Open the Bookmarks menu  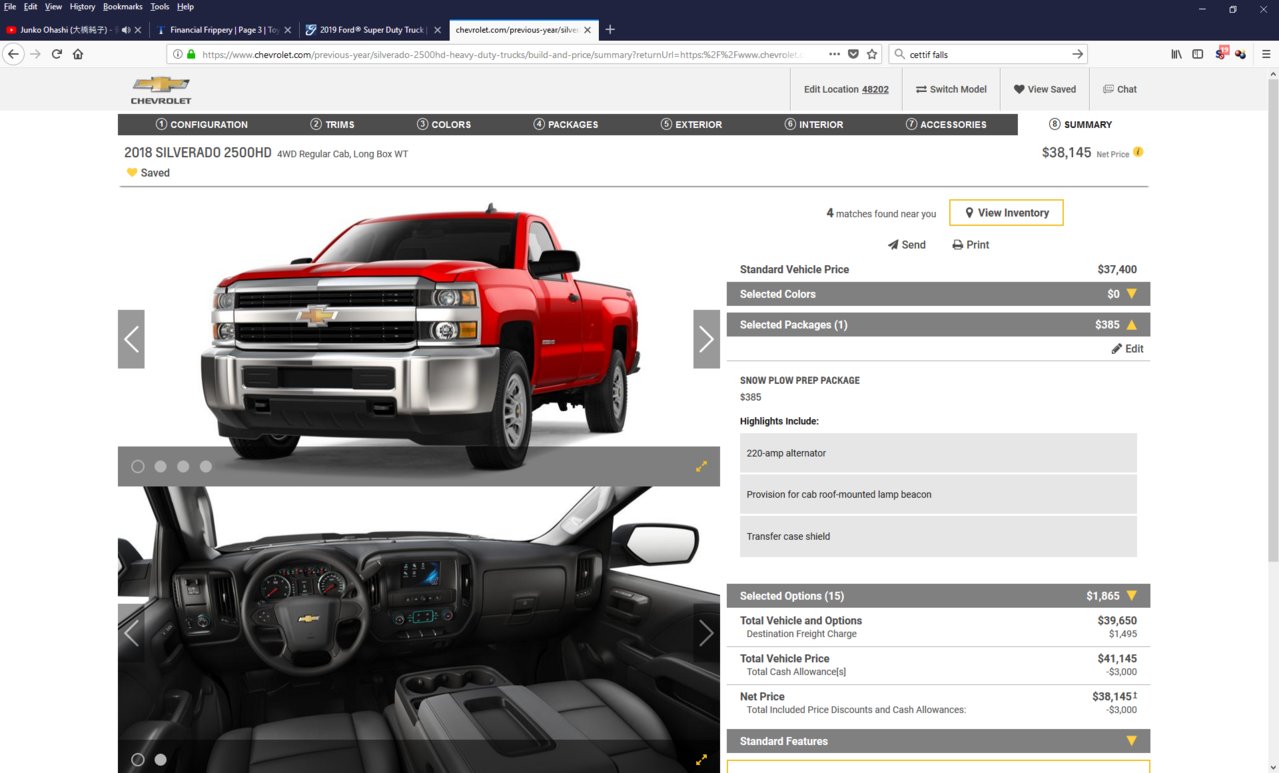(123, 7)
